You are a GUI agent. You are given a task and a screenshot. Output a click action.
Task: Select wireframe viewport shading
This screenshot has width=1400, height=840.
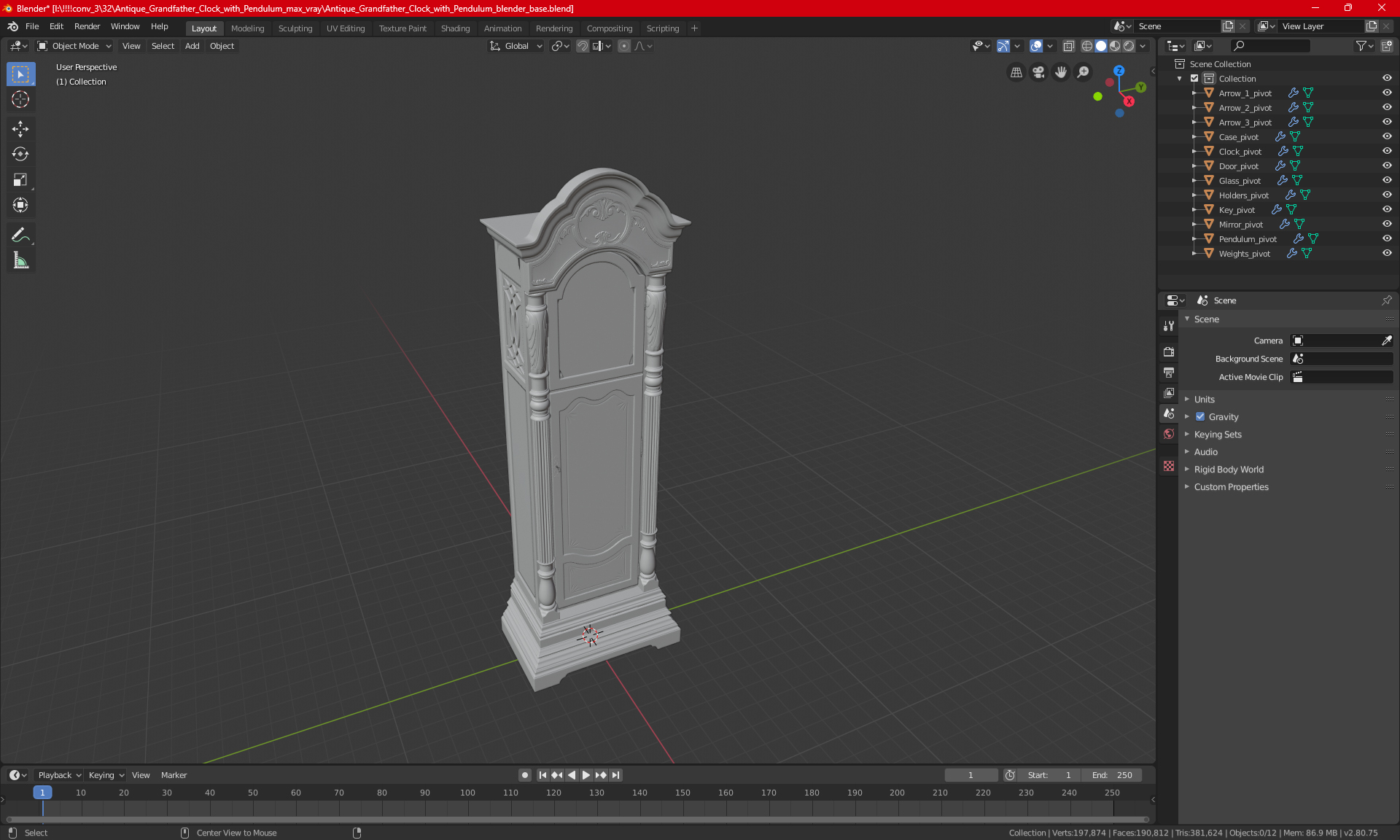click(x=1086, y=46)
